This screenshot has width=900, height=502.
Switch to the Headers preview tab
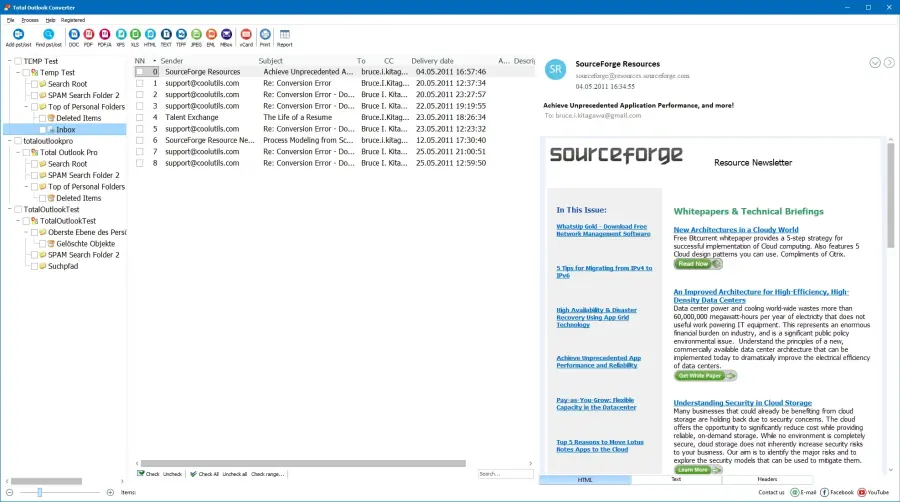[767, 480]
